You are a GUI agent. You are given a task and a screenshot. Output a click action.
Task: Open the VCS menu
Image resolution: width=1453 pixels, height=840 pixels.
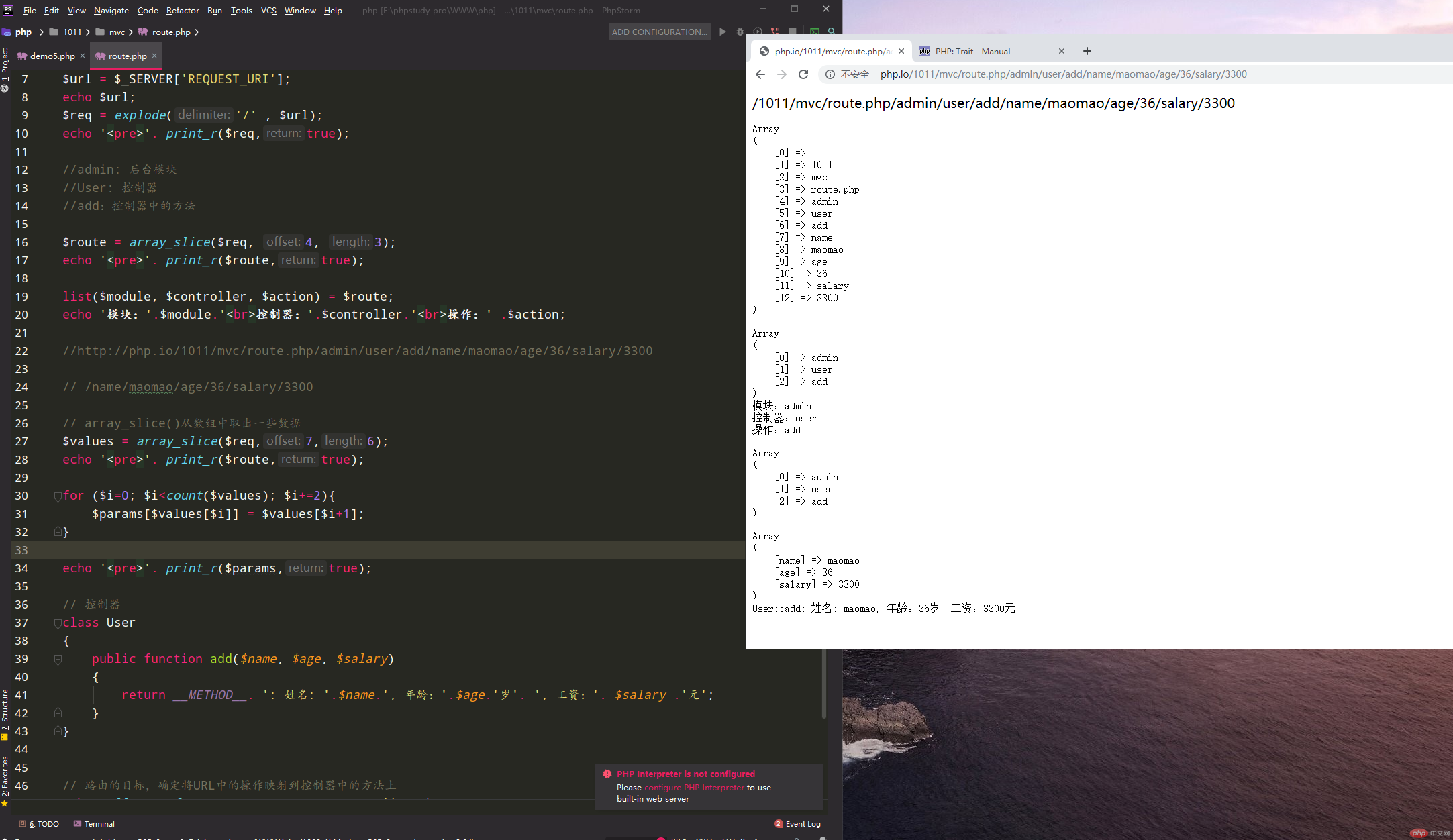268,10
